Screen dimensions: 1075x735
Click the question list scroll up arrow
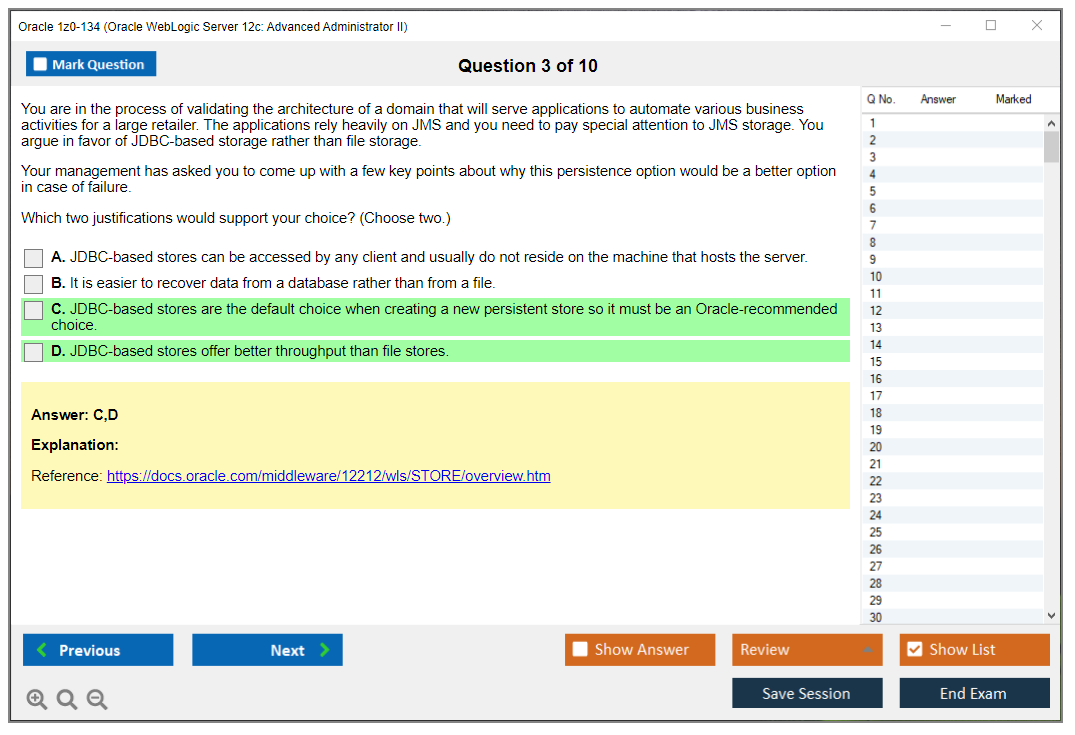point(1051,123)
